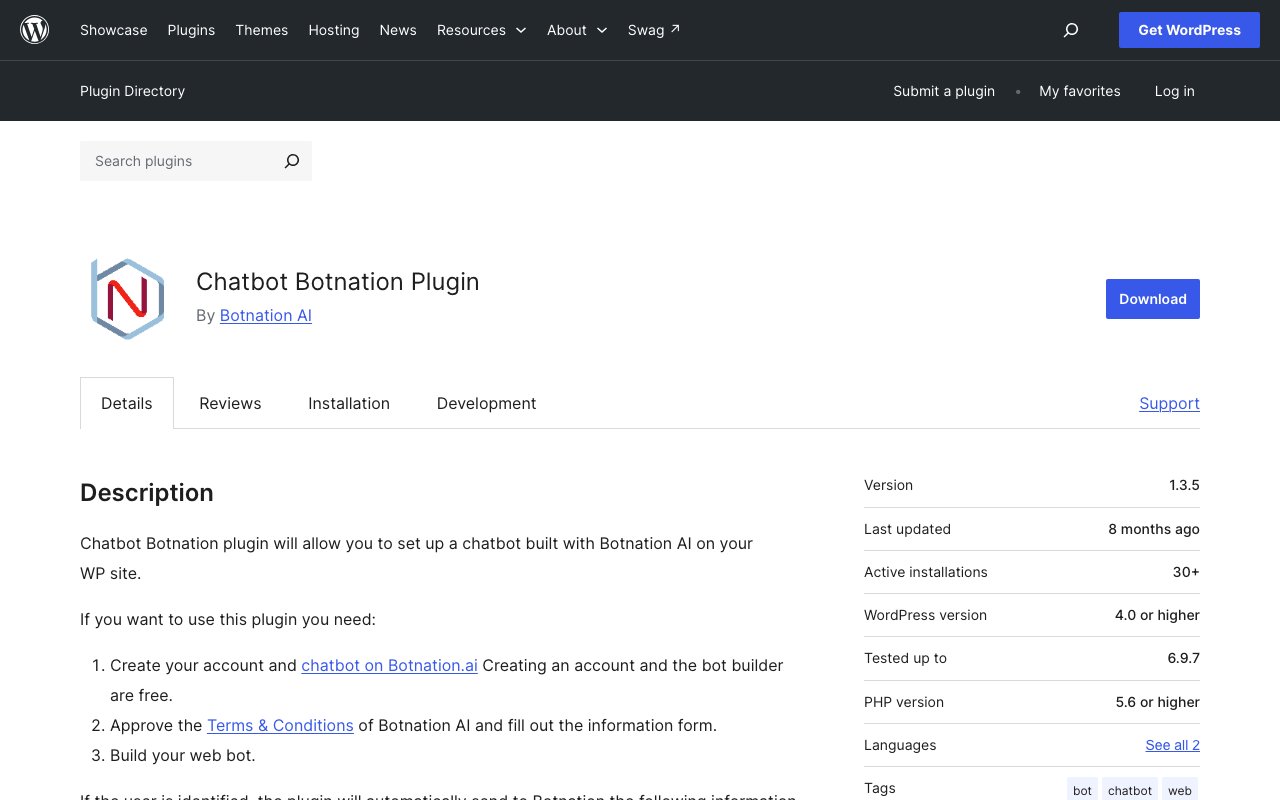Click the chatbot tag
Screen dimensions: 1280x800
tap(1130, 790)
